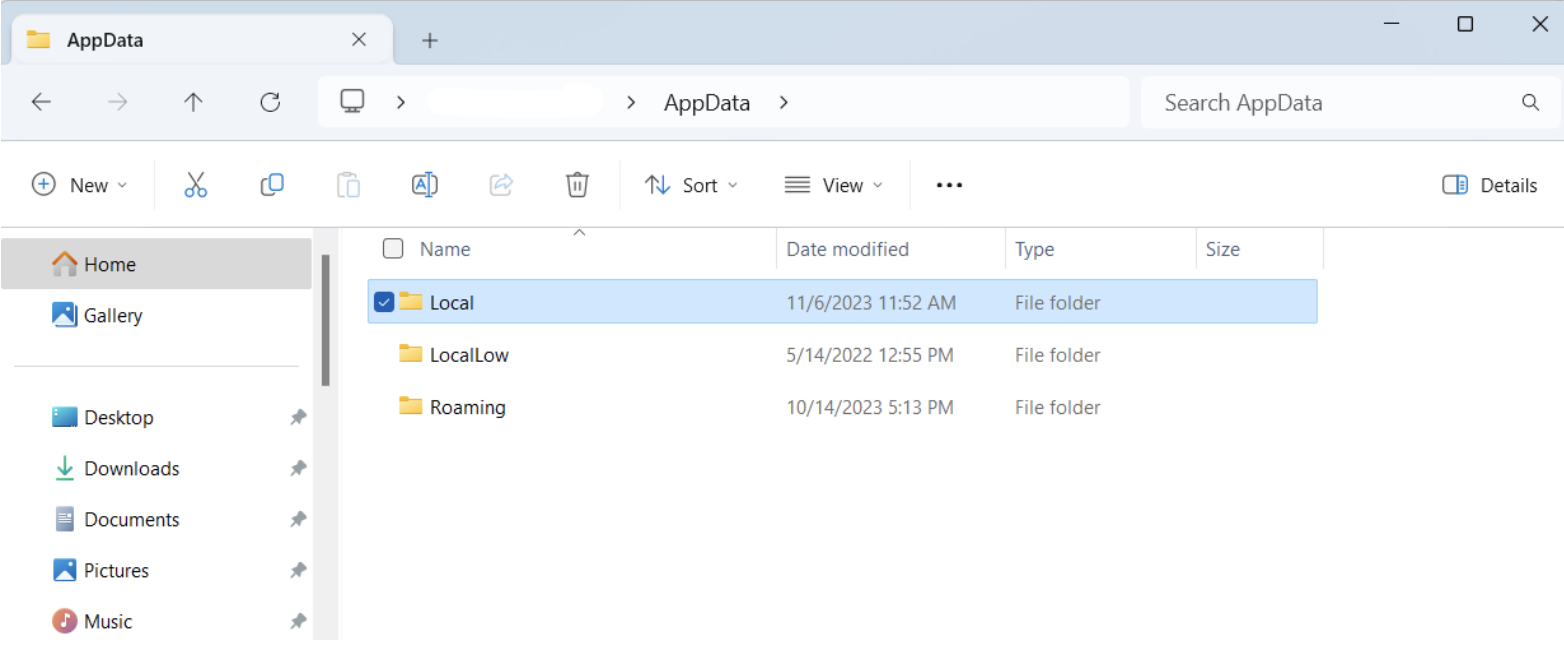Open the New item dropdown
This screenshot has height=648, width=1564.
click(80, 184)
